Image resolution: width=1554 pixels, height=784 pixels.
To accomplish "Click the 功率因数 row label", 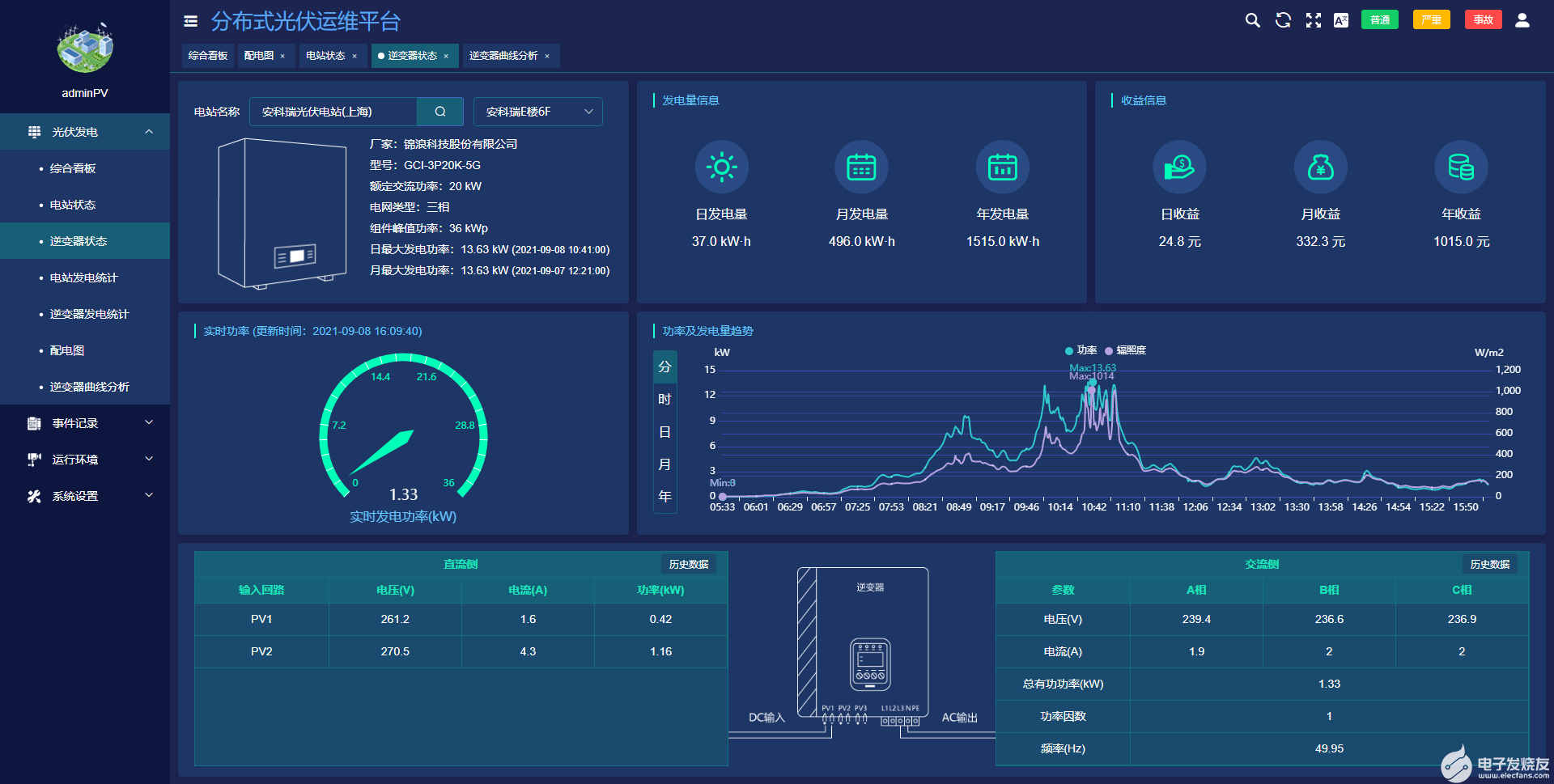I will [1063, 716].
